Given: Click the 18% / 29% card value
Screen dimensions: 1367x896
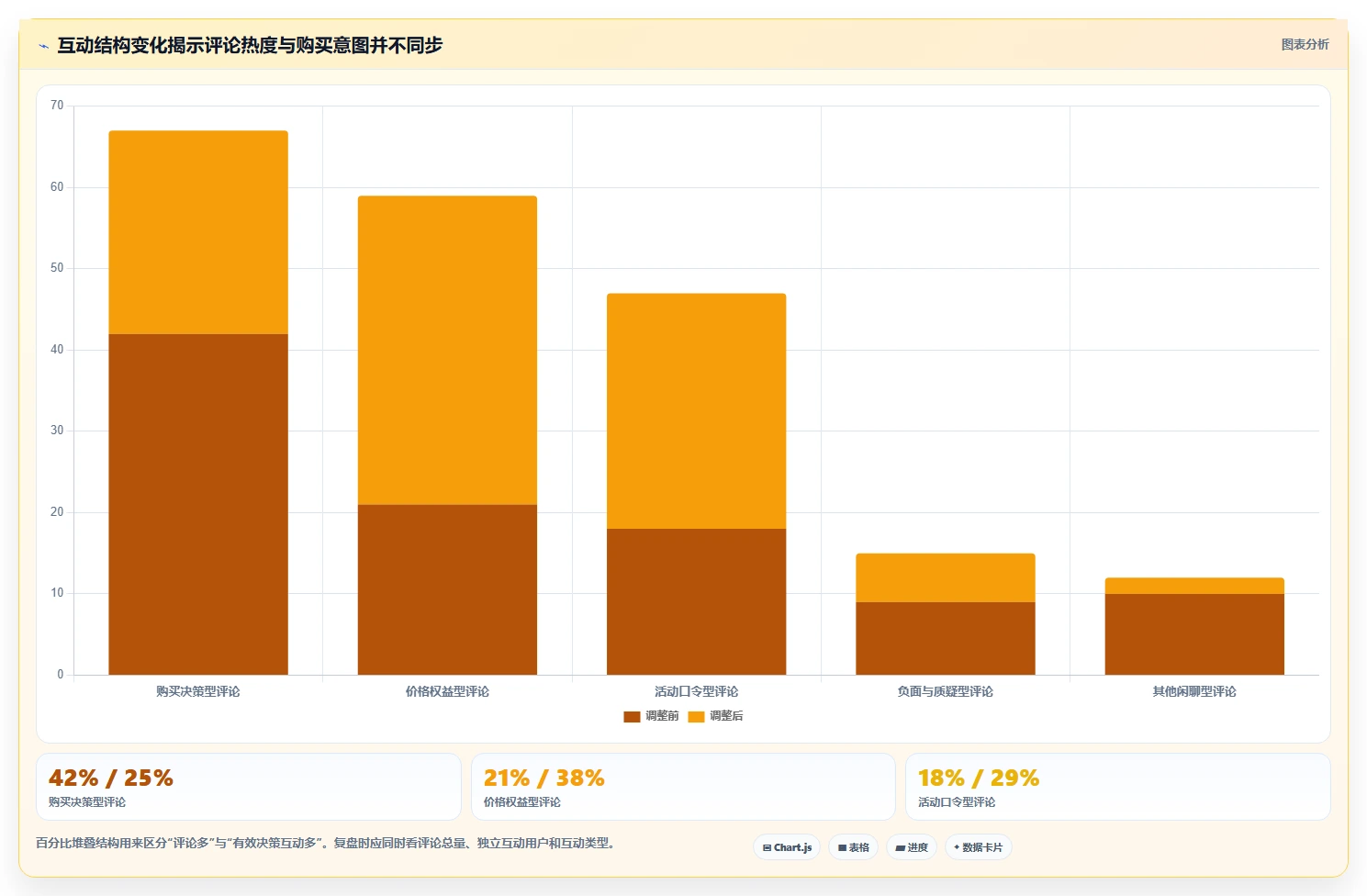Looking at the screenshot, I should [979, 778].
